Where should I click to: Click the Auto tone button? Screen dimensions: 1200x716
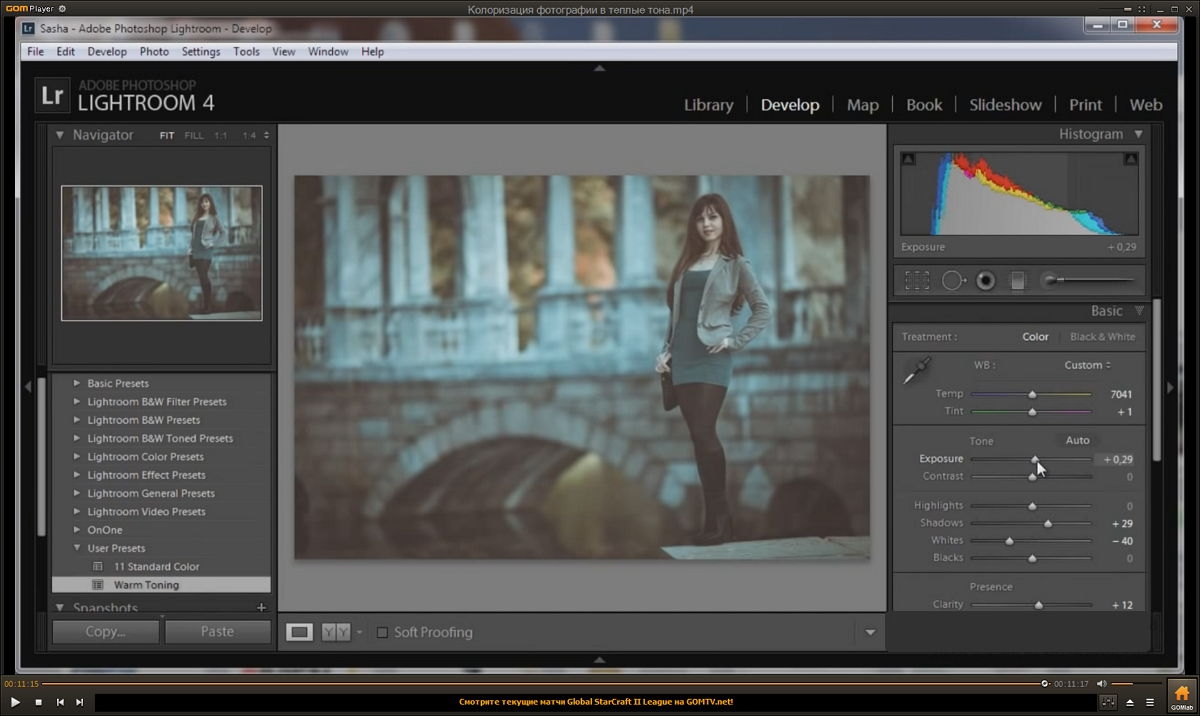tap(1077, 440)
